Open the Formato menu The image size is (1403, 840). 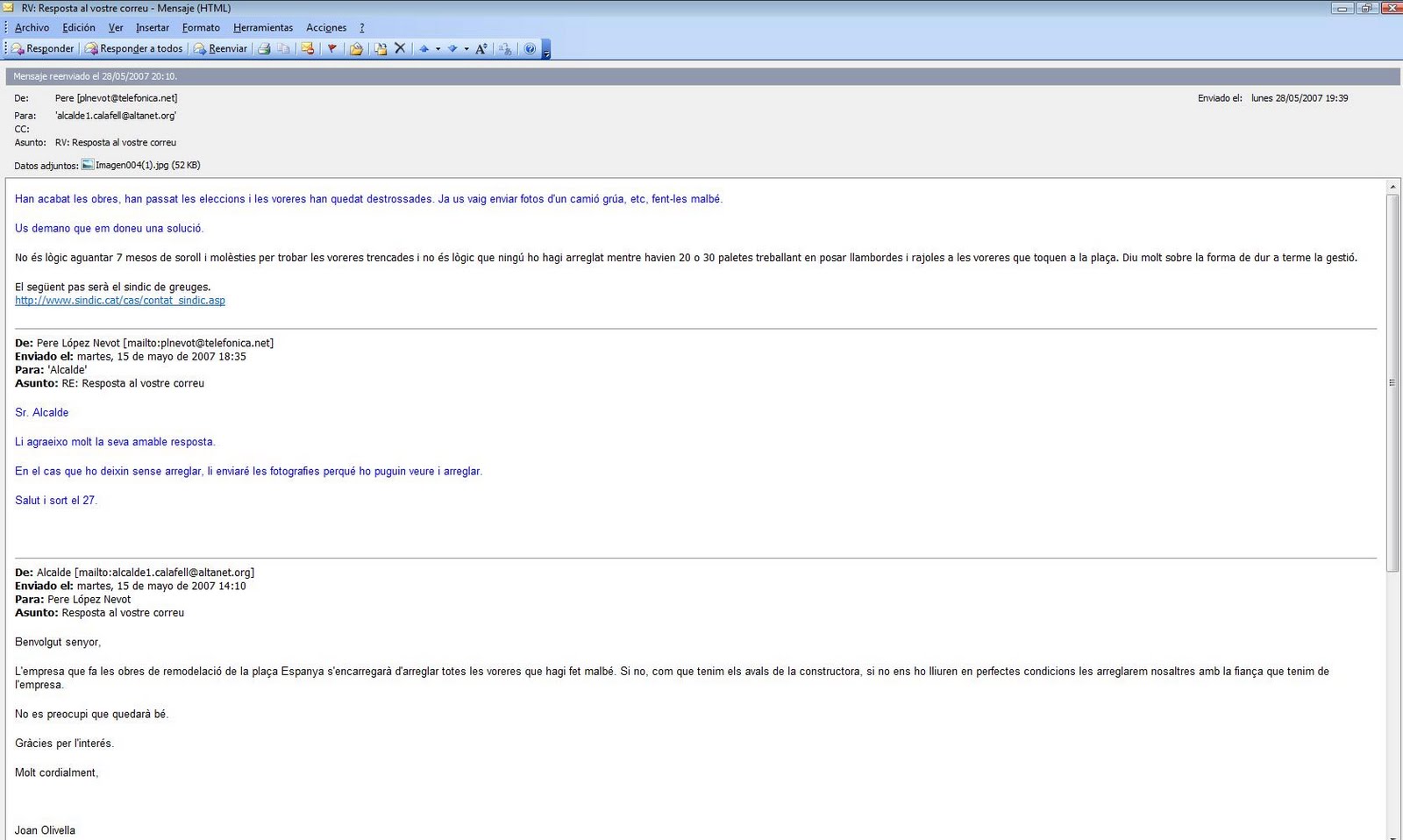[x=201, y=28]
